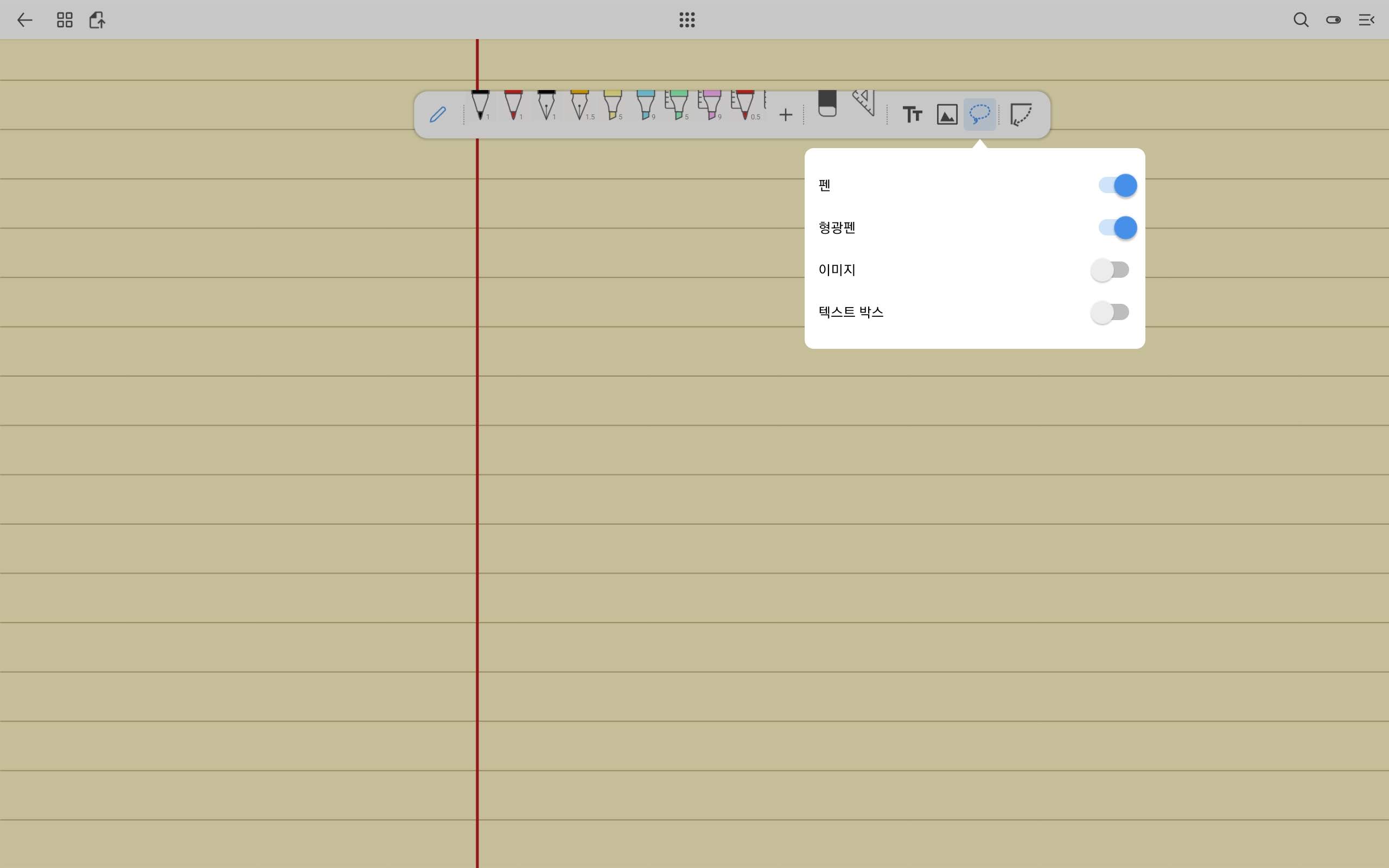This screenshot has width=1389, height=868.
Task: Collapse the side menu list icon
Action: pyautogui.click(x=1366, y=20)
